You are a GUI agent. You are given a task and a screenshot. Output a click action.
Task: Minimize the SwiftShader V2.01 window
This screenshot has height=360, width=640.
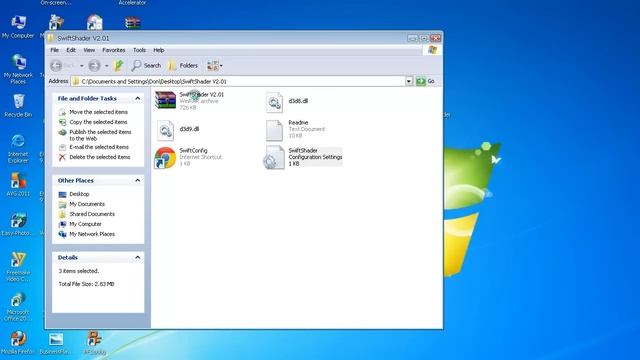tap(412, 38)
